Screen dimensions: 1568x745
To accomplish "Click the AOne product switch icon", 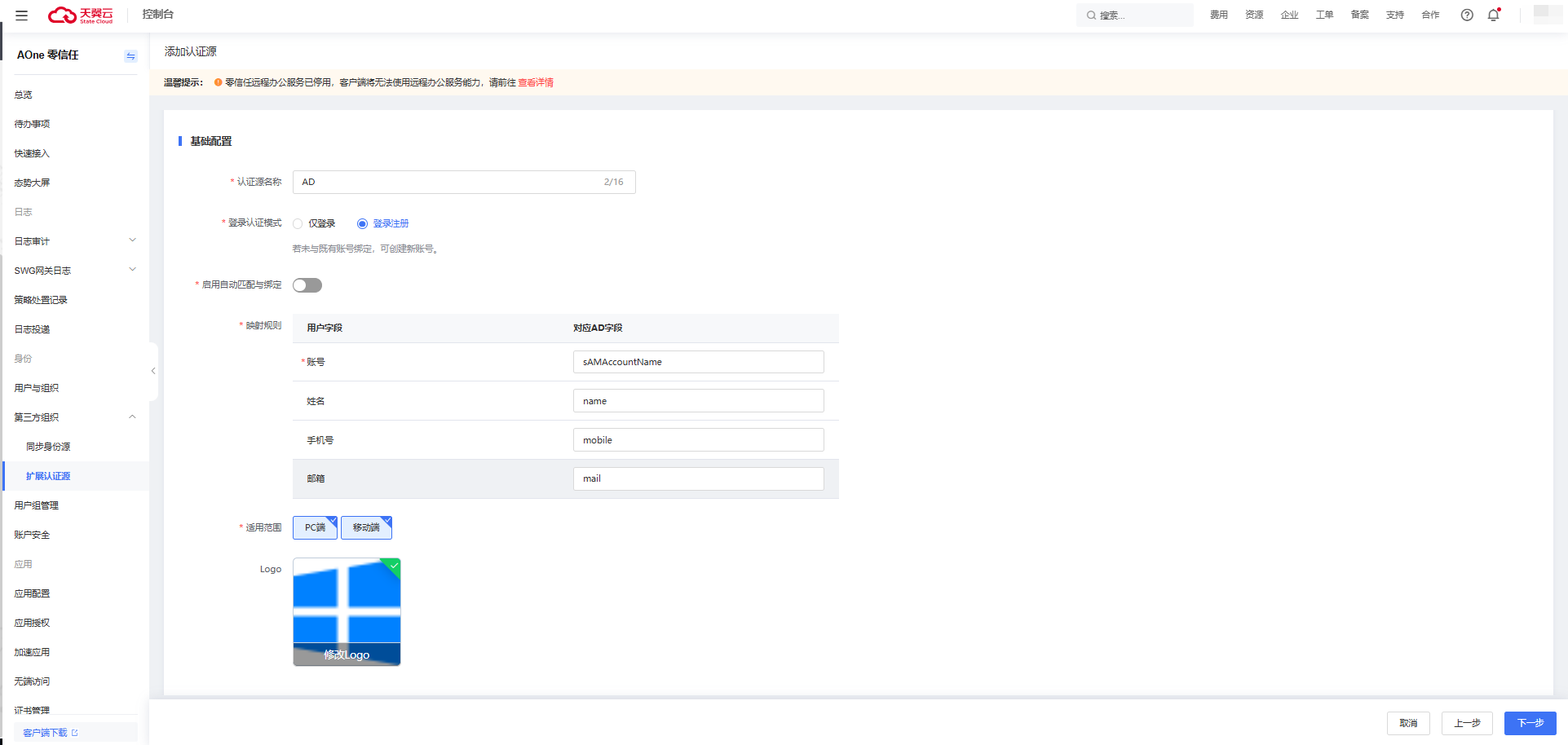I will 130,55.
